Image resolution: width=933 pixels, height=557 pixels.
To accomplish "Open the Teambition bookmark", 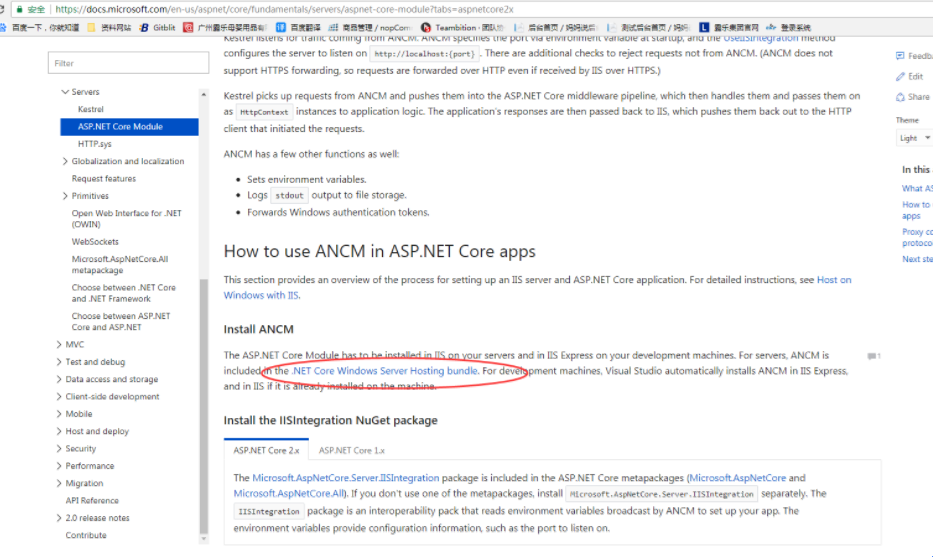I will click(462, 27).
